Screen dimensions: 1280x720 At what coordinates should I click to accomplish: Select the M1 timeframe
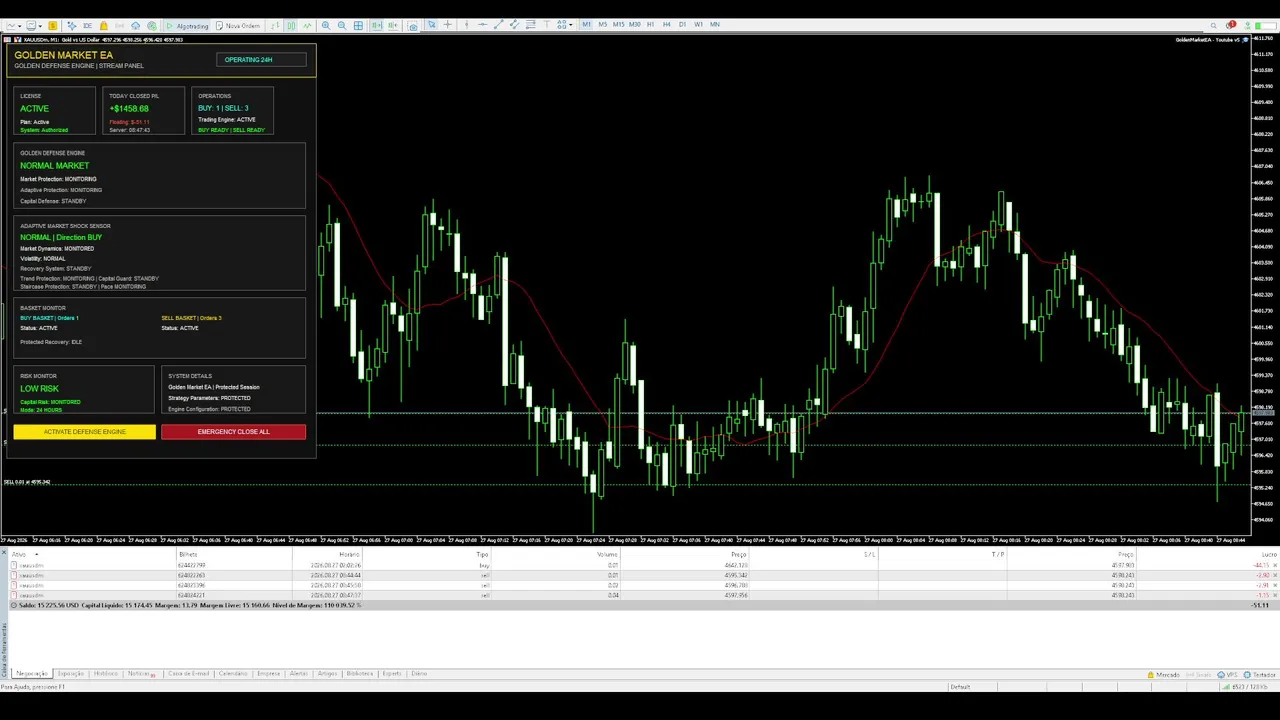[x=587, y=24]
